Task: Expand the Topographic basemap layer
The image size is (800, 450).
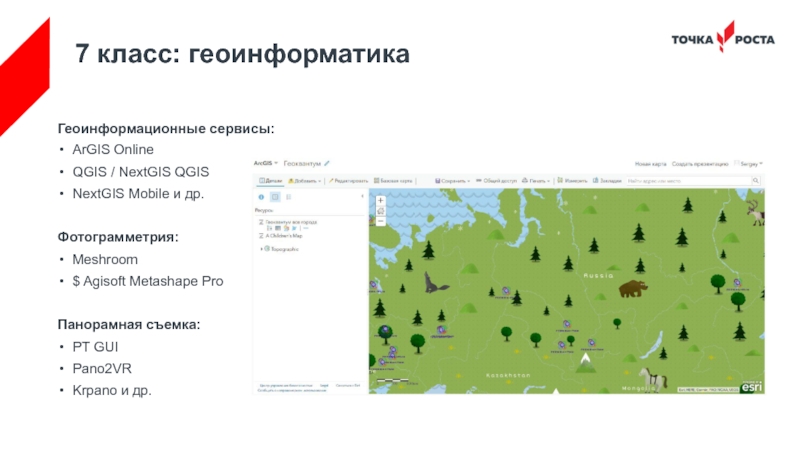Action: (x=261, y=249)
